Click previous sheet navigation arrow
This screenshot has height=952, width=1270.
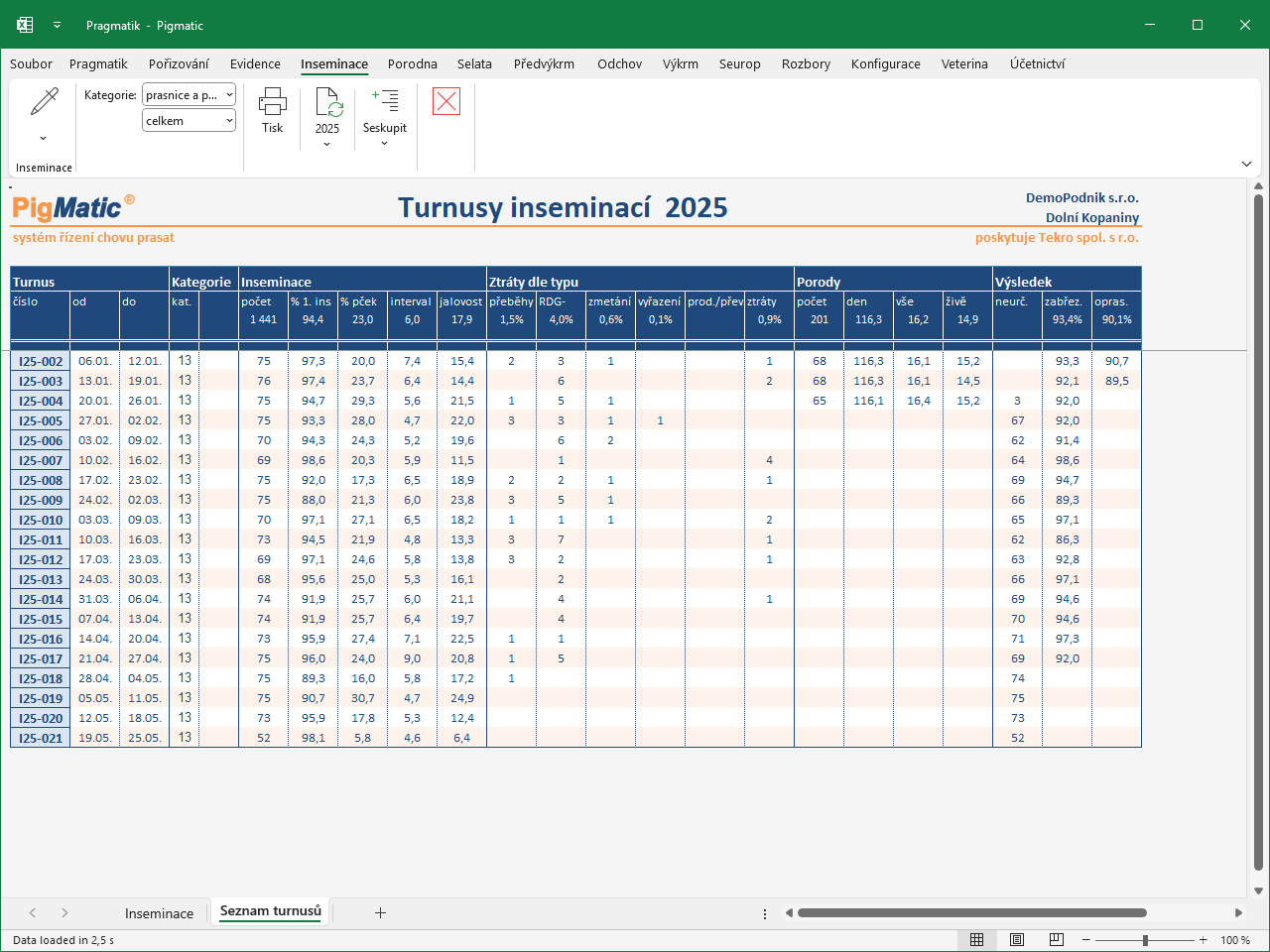[x=33, y=912]
